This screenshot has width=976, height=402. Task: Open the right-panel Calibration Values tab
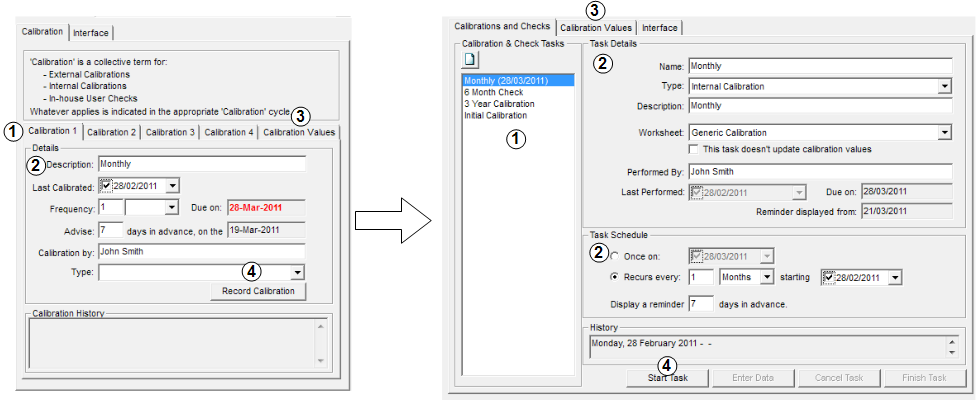596,28
